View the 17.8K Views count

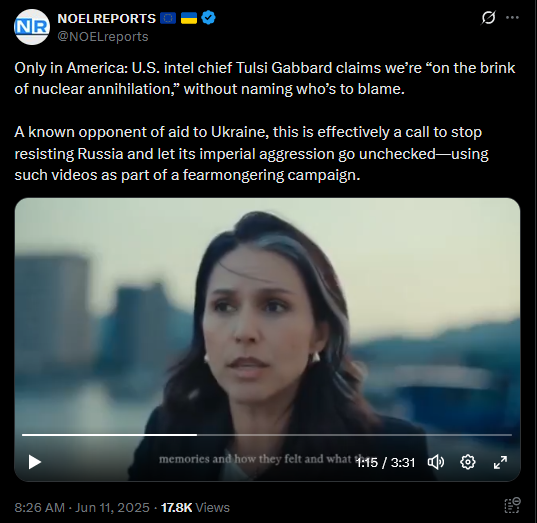[195, 508]
